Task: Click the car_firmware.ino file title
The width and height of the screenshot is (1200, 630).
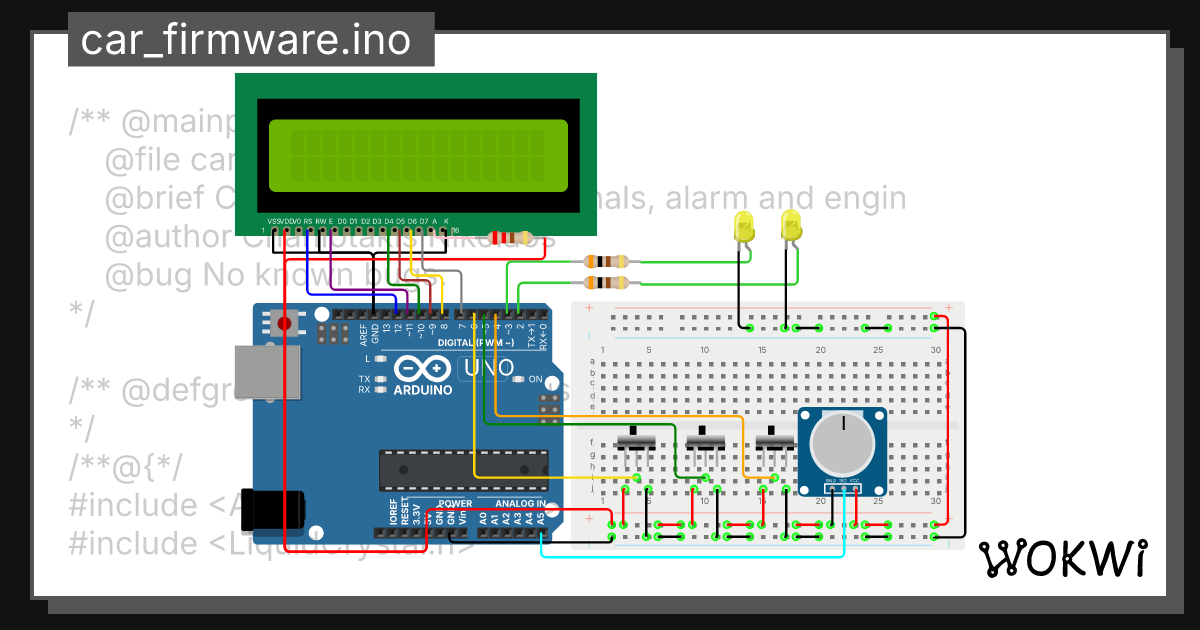Action: [246, 40]
